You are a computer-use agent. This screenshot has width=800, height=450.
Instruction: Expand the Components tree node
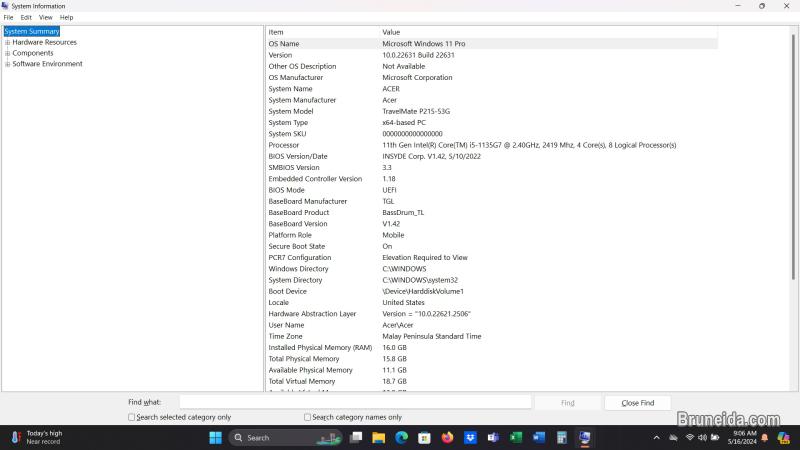coord(8,53)
